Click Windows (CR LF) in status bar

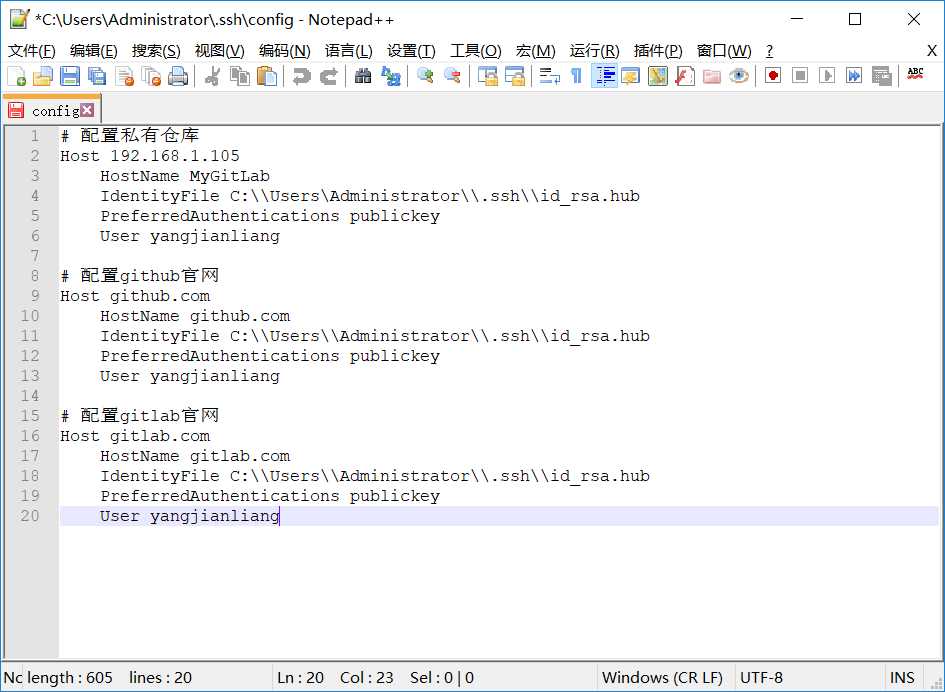click(662, 678)
